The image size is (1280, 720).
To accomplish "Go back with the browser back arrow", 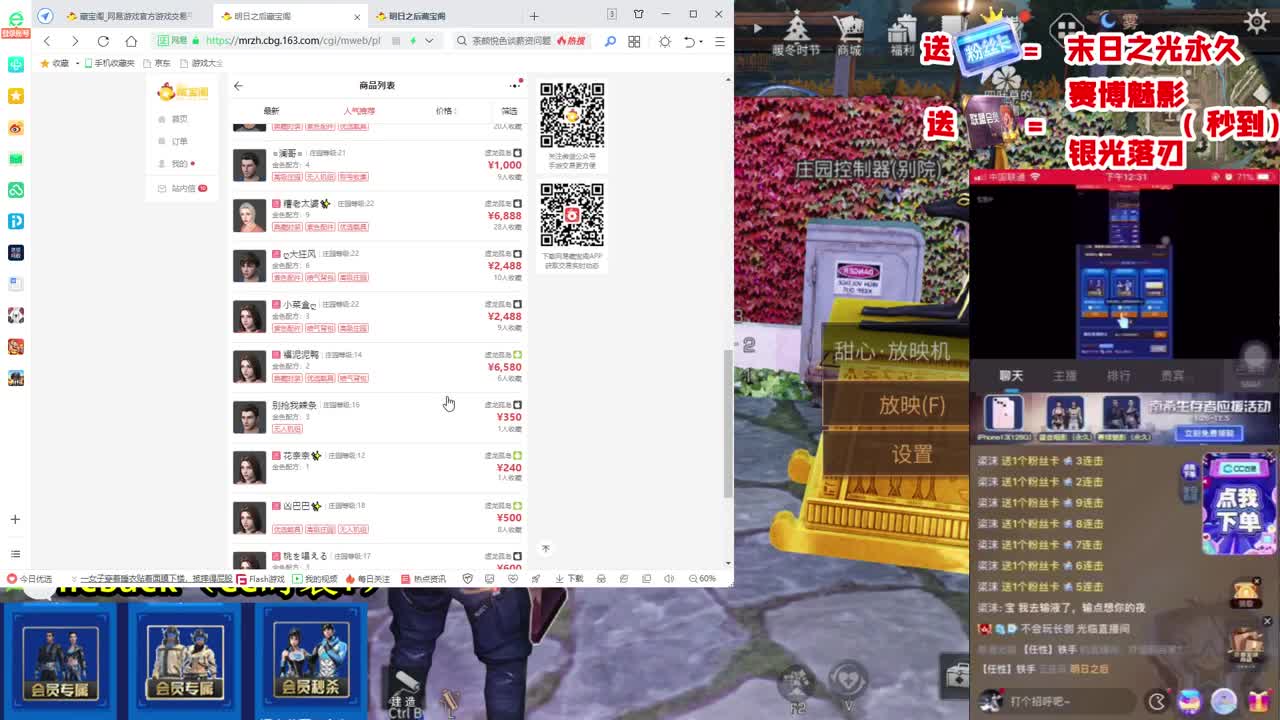I will pyautogui.click(x=47, y=41).
